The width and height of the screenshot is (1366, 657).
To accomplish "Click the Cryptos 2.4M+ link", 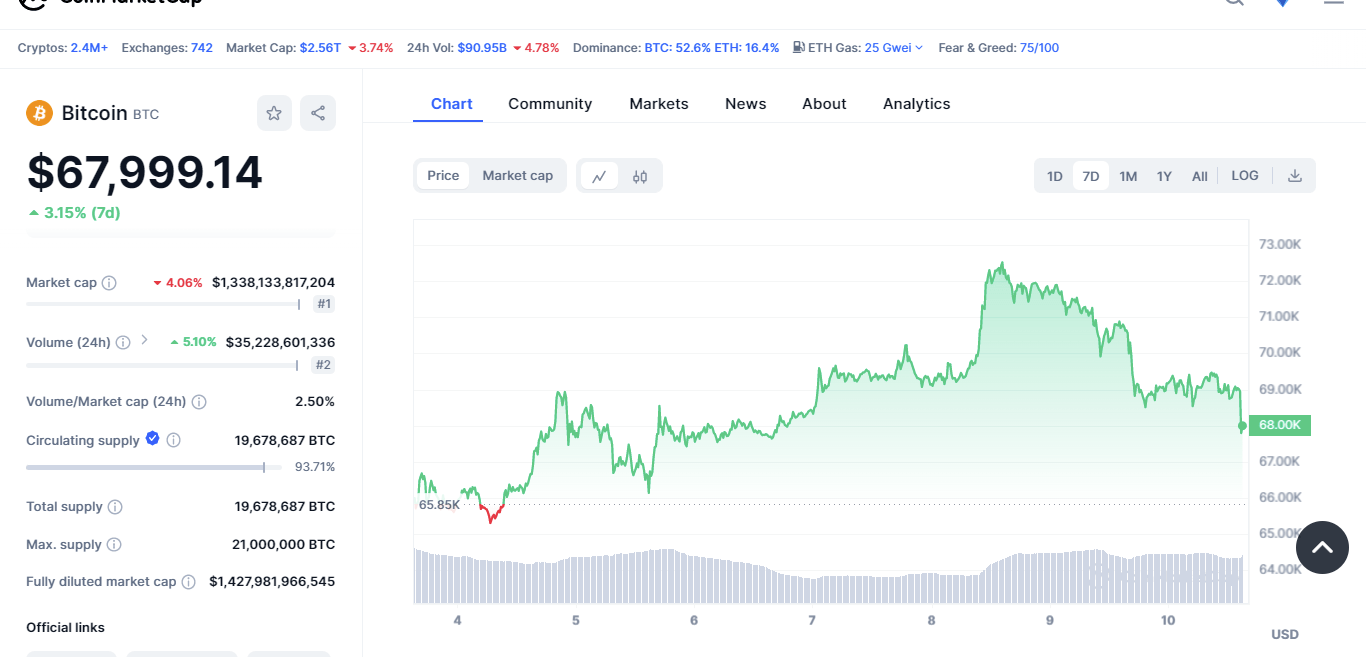I will (x=89, y=48).
